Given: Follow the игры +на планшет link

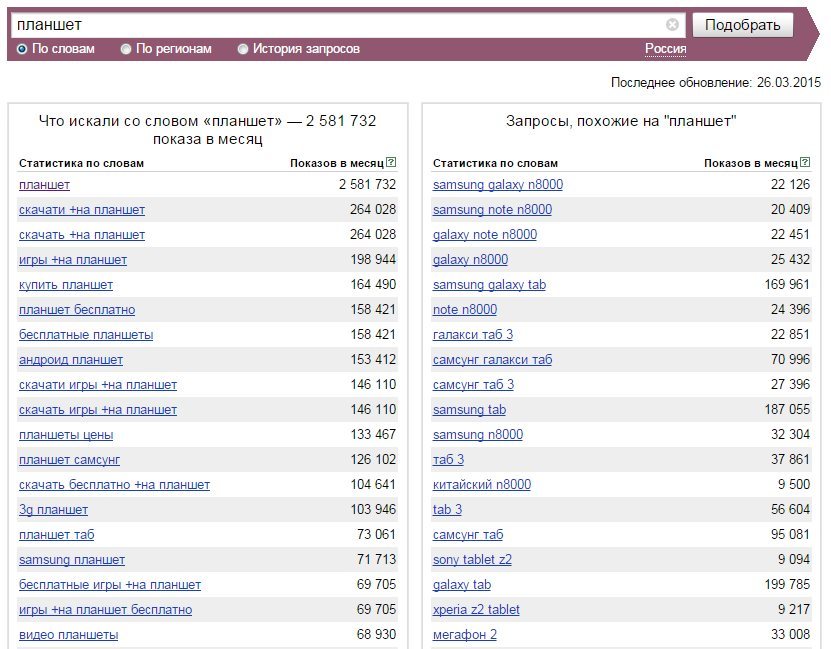Looking at the screenshot, I should 73,260.
